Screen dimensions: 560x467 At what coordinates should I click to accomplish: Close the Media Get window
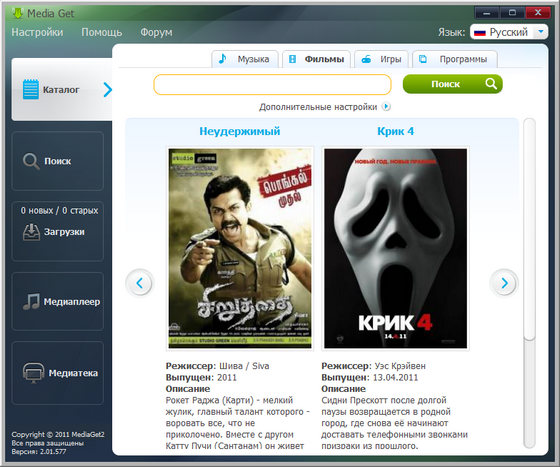pyautogui.click(x=538, y=13)
